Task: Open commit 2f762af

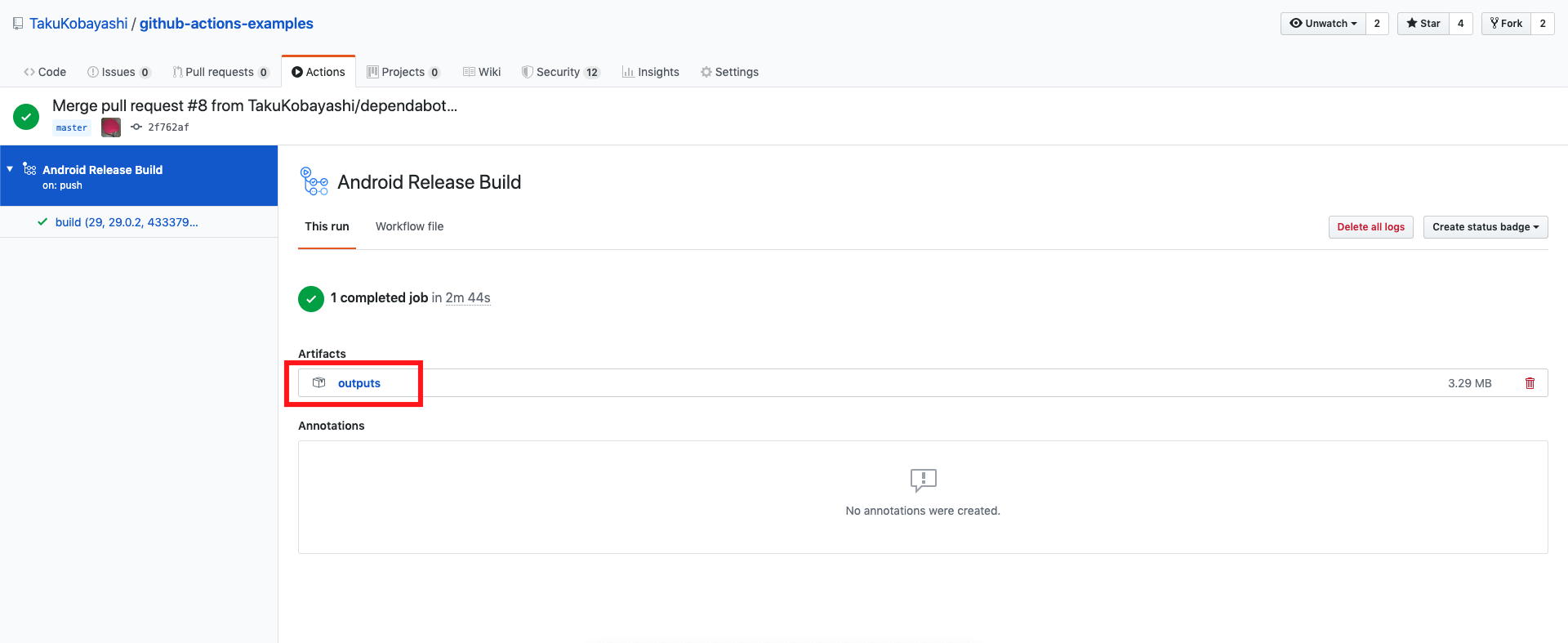Action: tap(168, 127)
